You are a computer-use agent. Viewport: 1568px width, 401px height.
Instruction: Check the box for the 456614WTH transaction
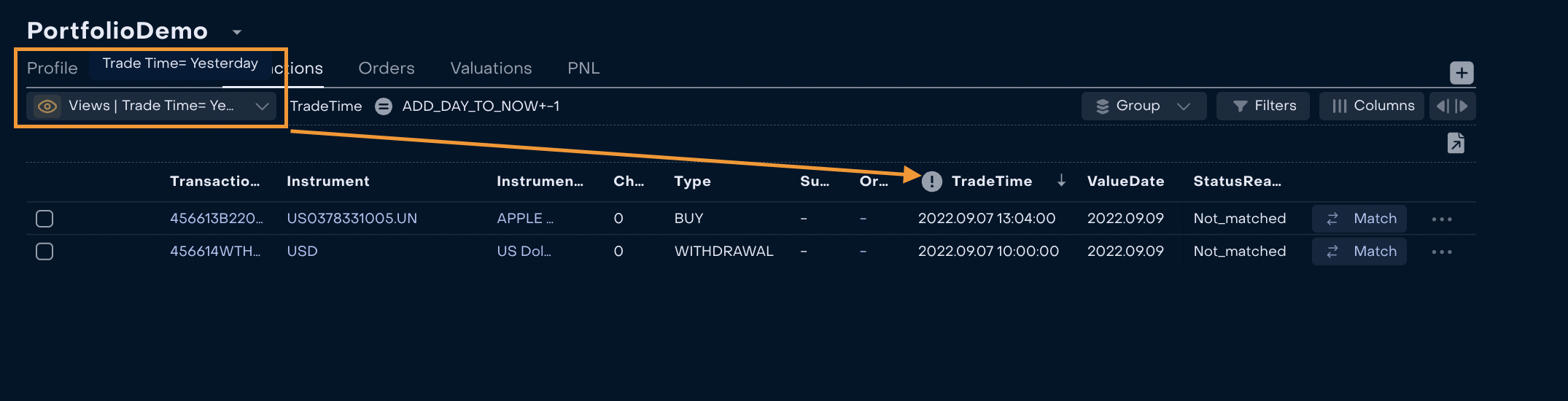pos(44,252)
